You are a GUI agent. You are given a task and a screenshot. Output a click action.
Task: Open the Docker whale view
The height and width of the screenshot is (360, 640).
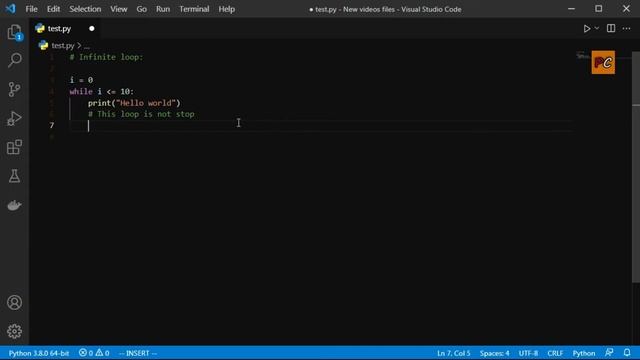click(14, 205)
